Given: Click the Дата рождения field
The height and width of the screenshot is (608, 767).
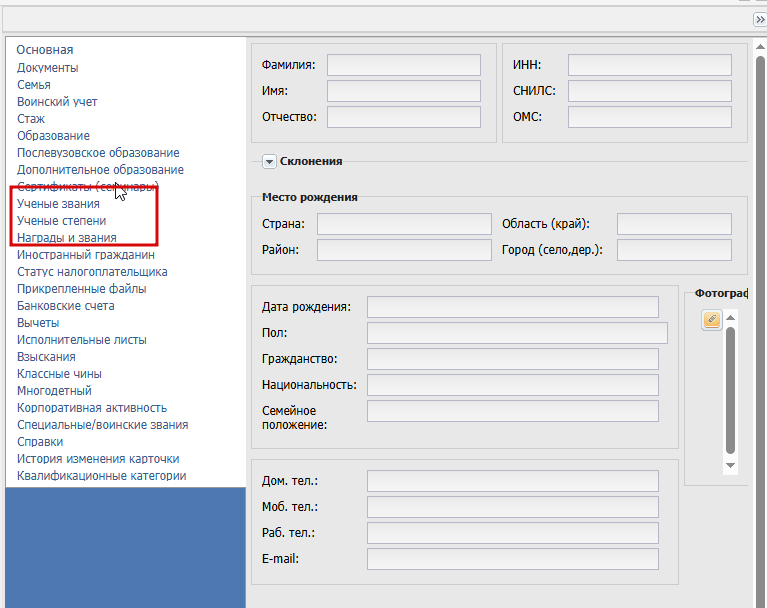Looking at the screenshot, I should 513,307.
